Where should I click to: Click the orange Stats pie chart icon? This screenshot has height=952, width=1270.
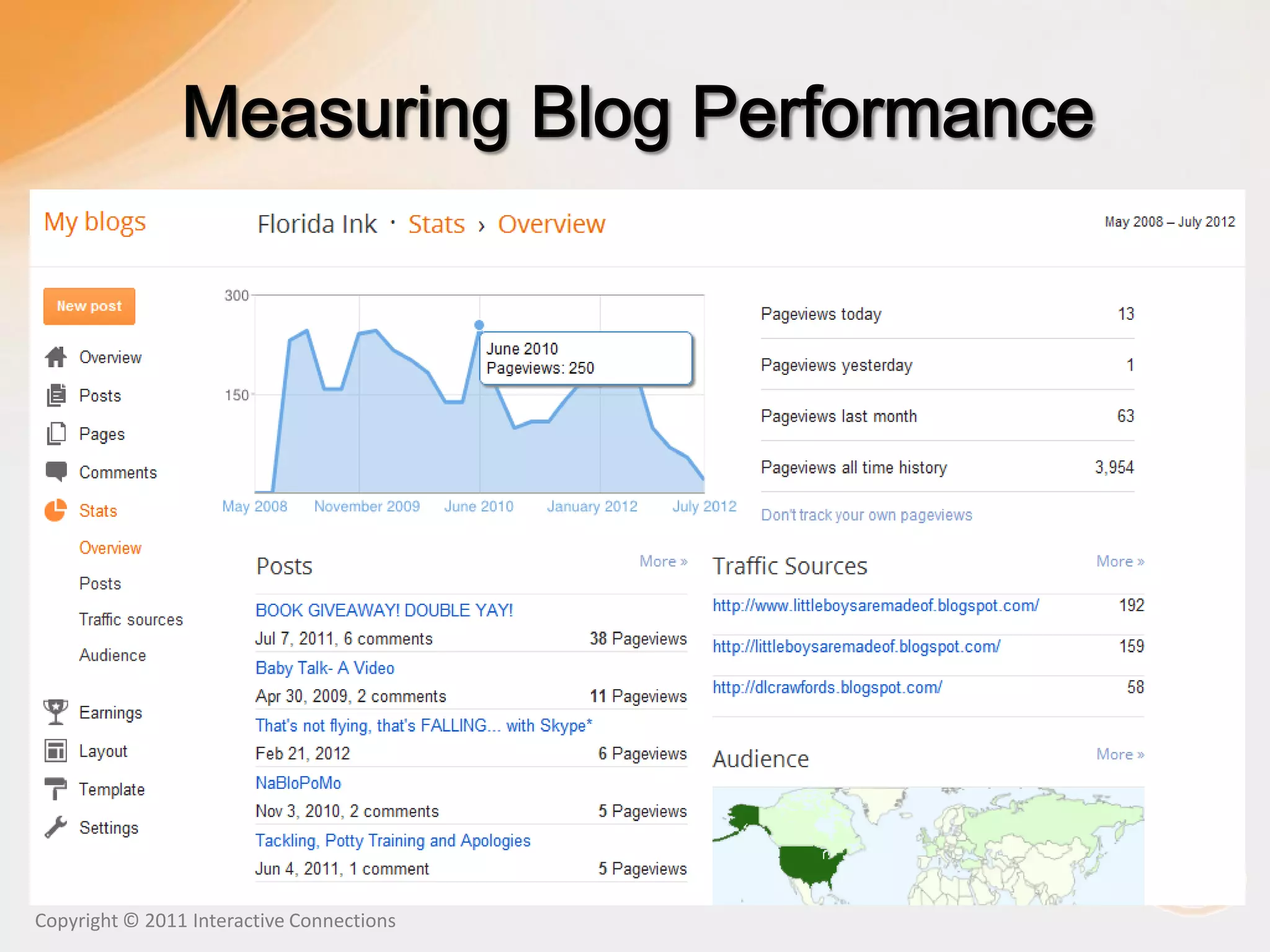55,510
